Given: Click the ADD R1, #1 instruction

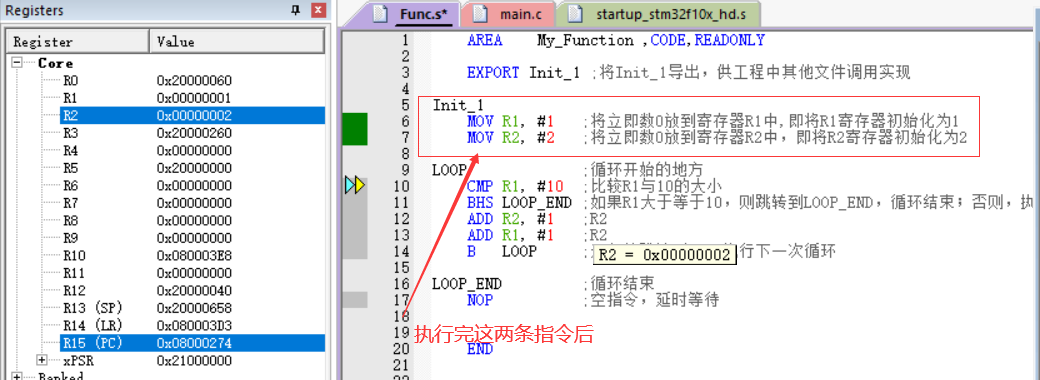Looking at the screenshot, I should point(511,235).
